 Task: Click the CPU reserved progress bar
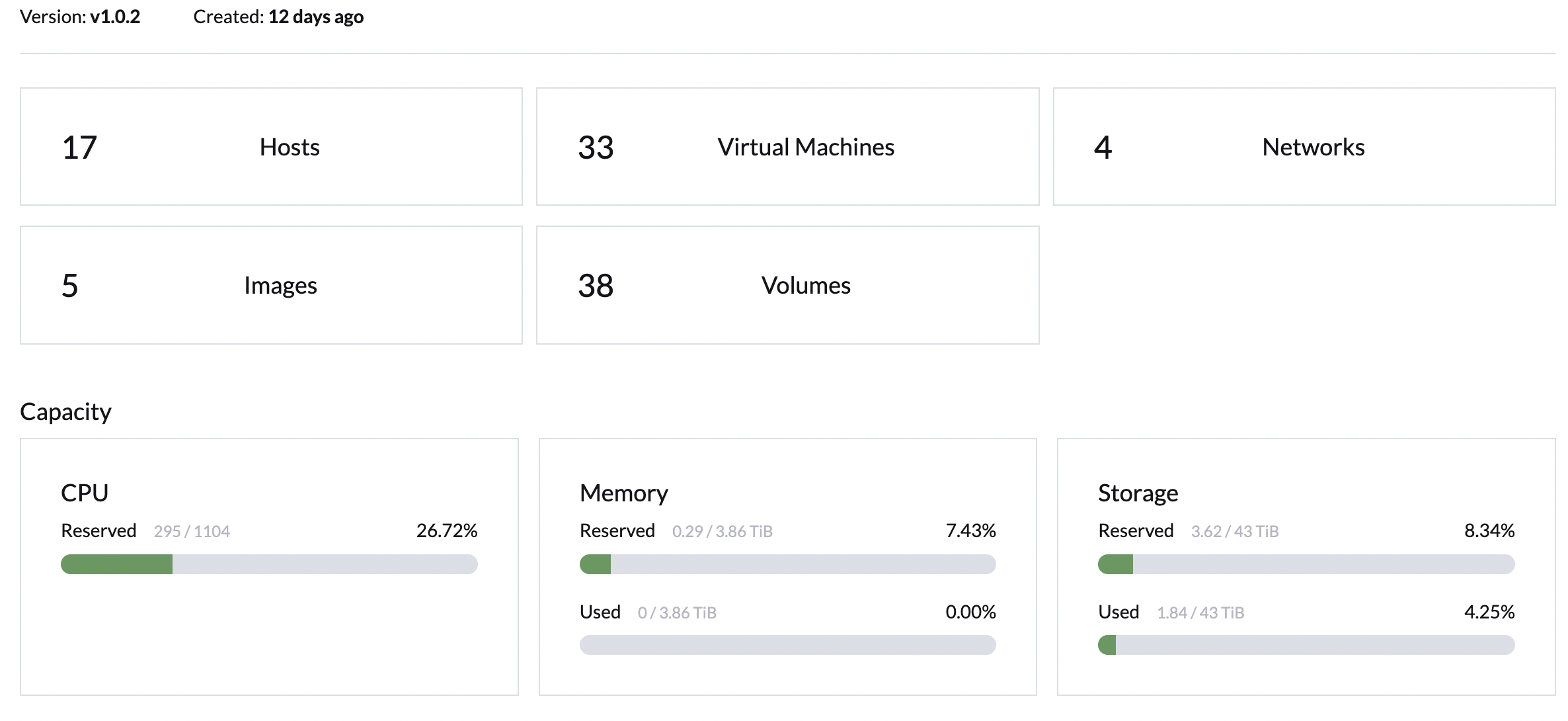pos(269,564)
